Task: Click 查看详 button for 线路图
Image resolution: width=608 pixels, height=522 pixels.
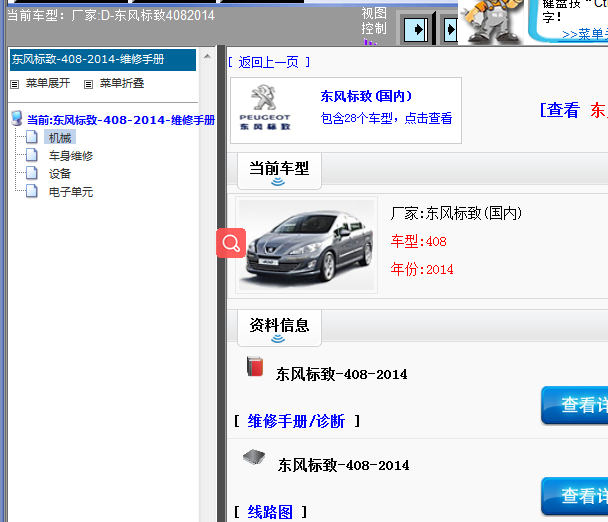Action: tap(575, 496)
